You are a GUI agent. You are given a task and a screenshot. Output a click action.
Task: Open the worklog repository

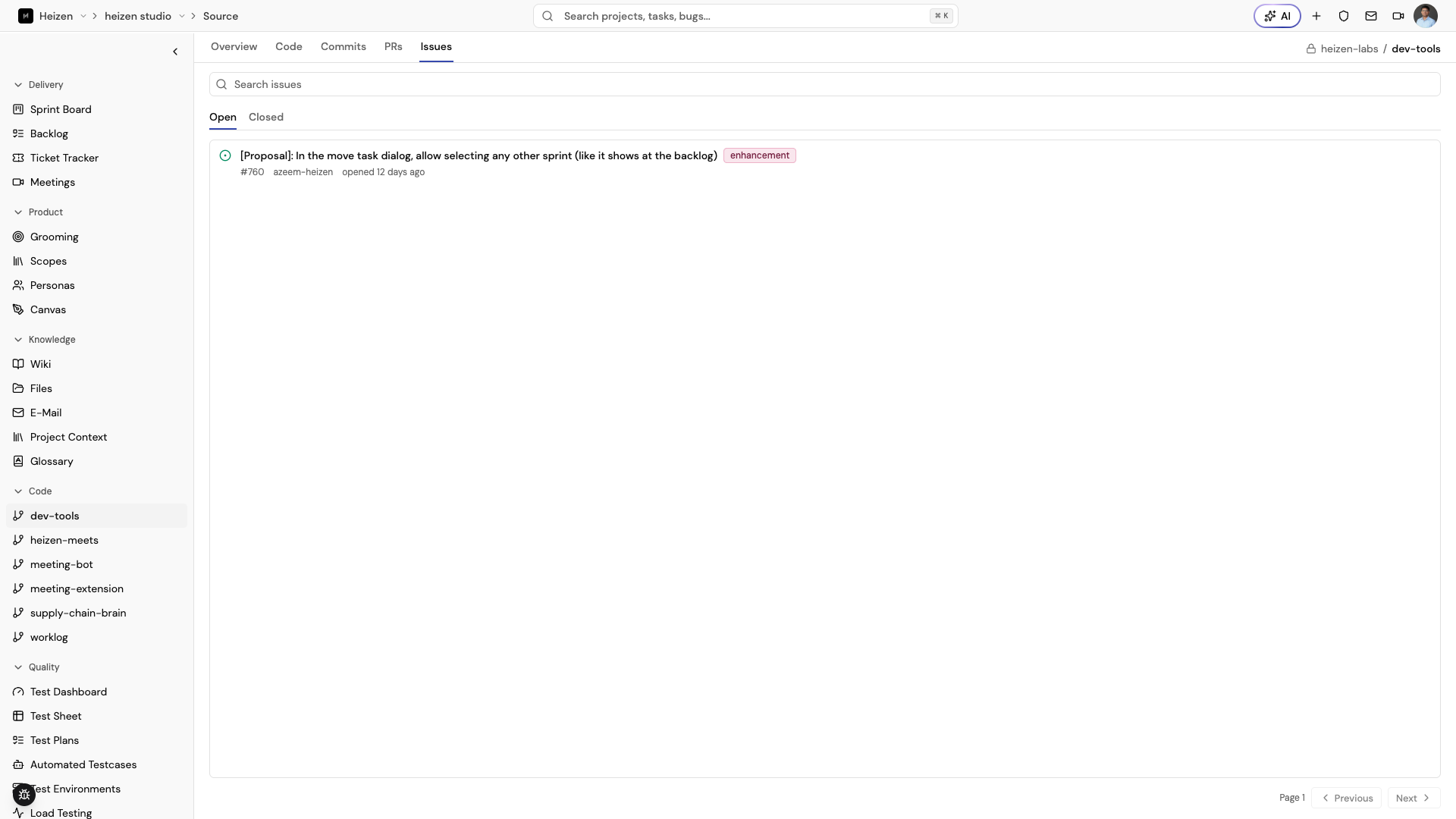pyautogui.click(x=96, y=637)
